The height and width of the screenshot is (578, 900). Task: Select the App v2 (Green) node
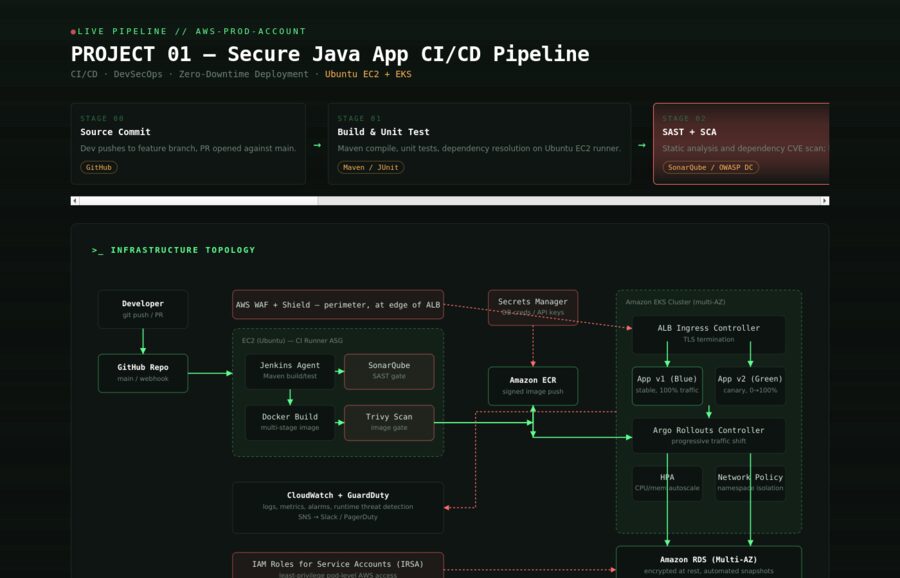coord(750,386)
